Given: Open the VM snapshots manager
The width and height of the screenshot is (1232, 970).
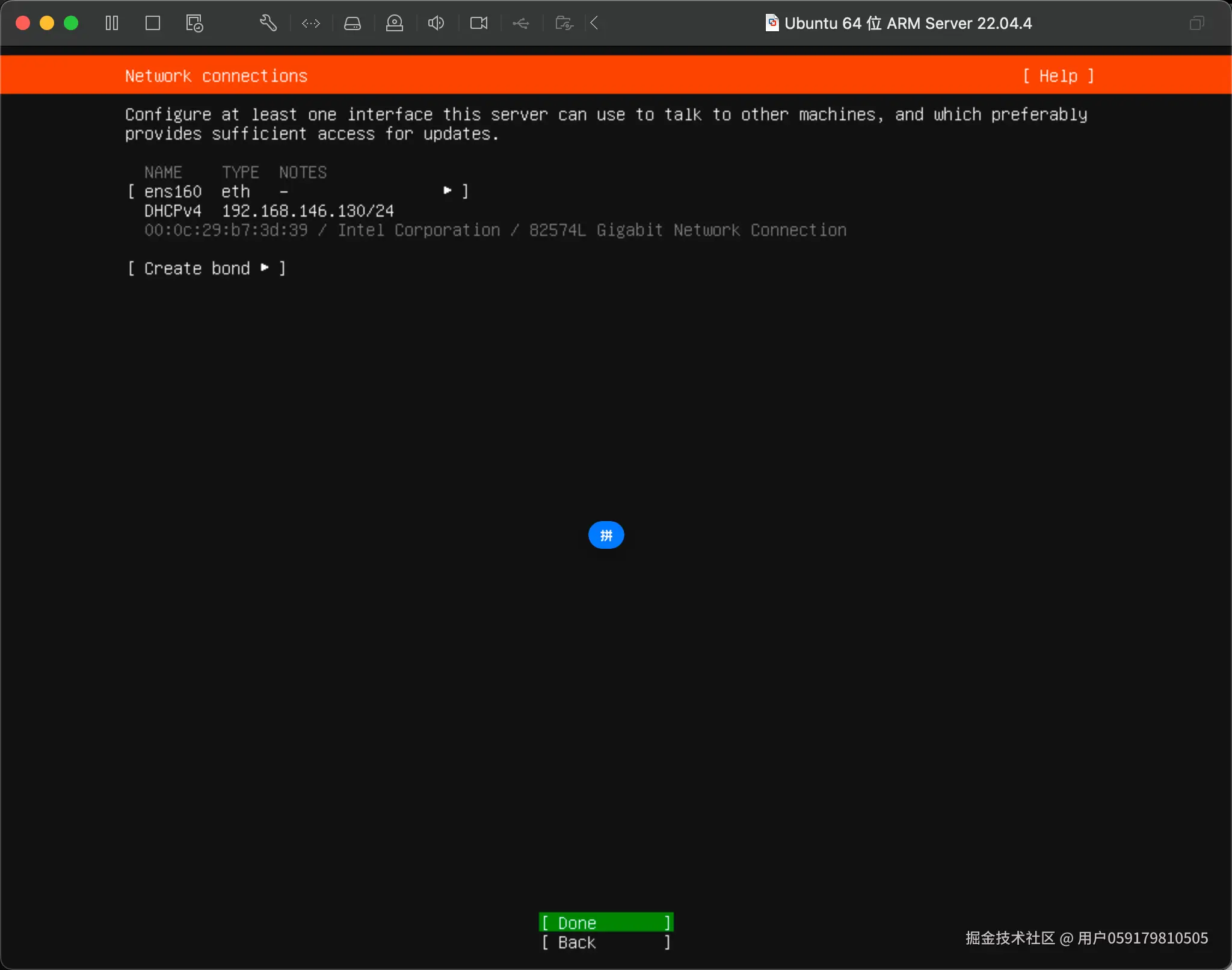Looking at the screenshot, I should coord(194,23).
